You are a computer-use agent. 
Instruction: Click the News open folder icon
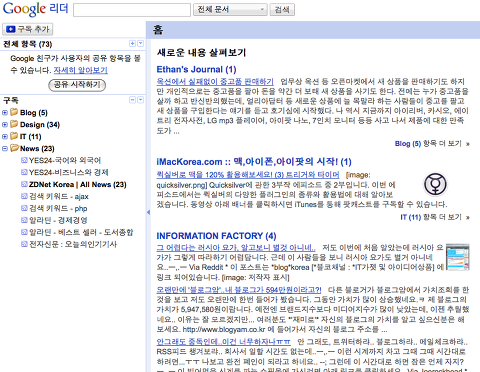click(x=14, y=148)
